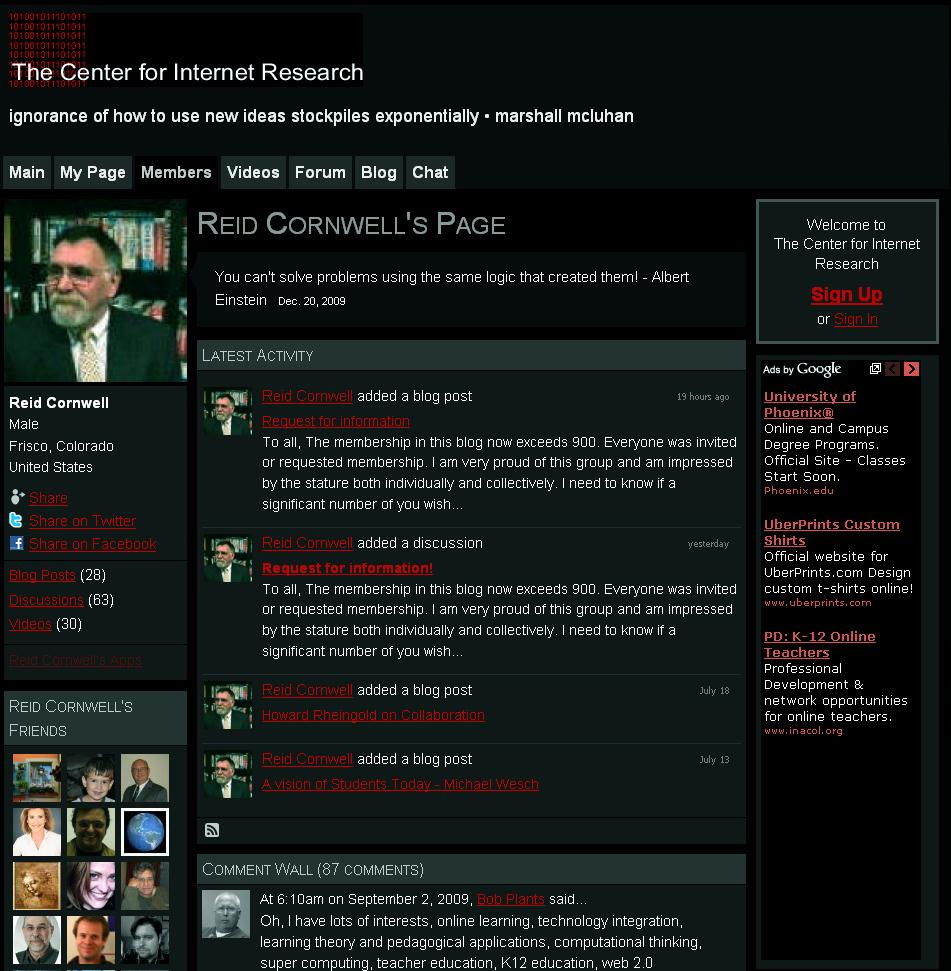Click the Facebook icon beside Share on Facebook

17,543
